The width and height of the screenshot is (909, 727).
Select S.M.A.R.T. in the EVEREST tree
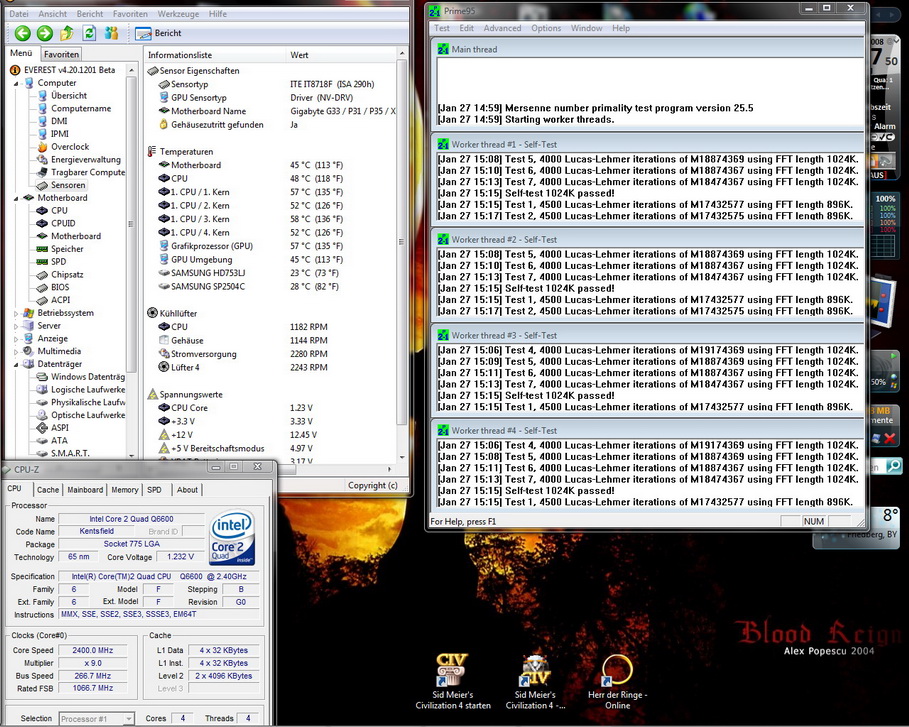click(x=70, y=453)
